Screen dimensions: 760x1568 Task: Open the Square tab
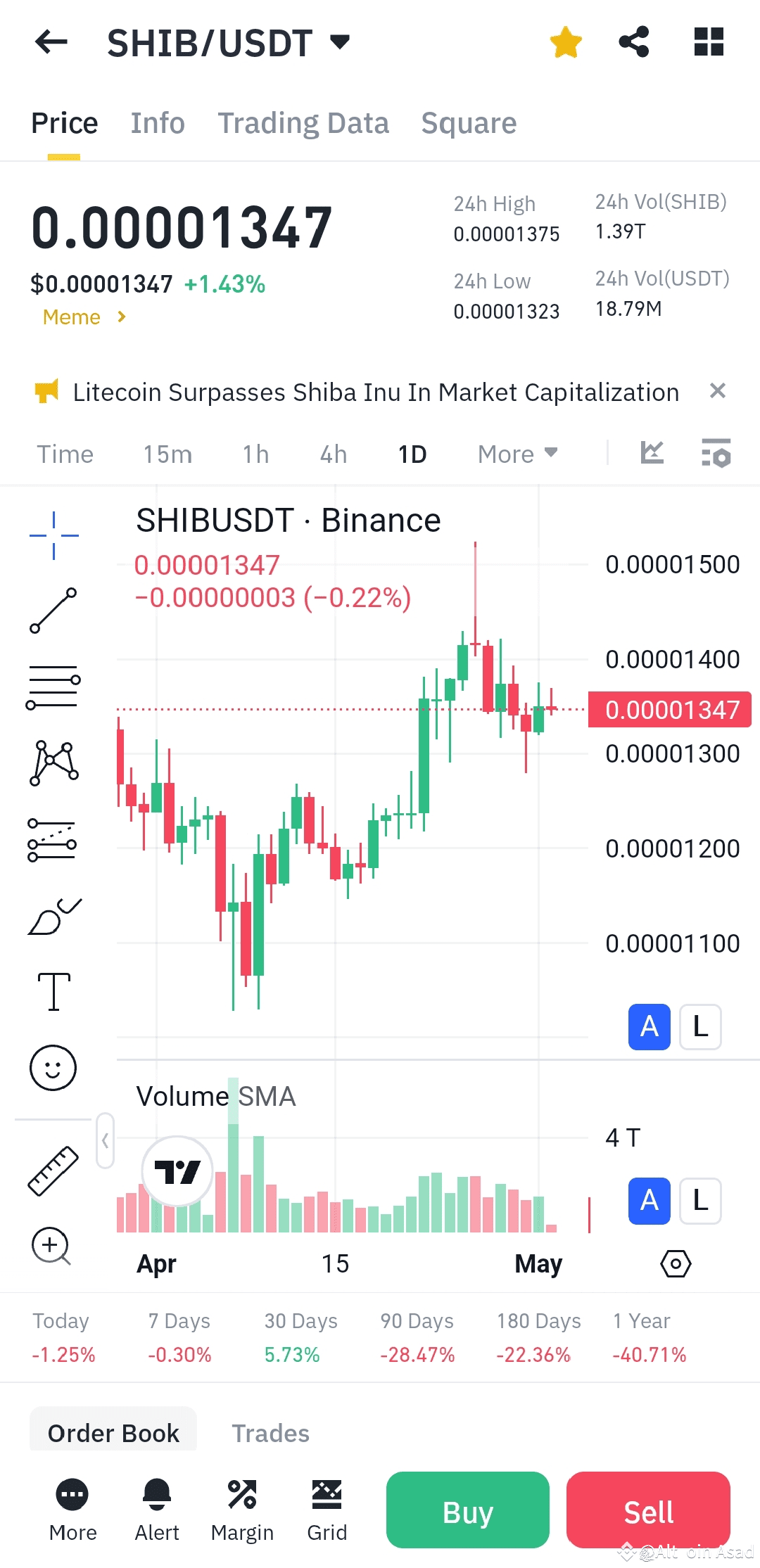(469, 123)
